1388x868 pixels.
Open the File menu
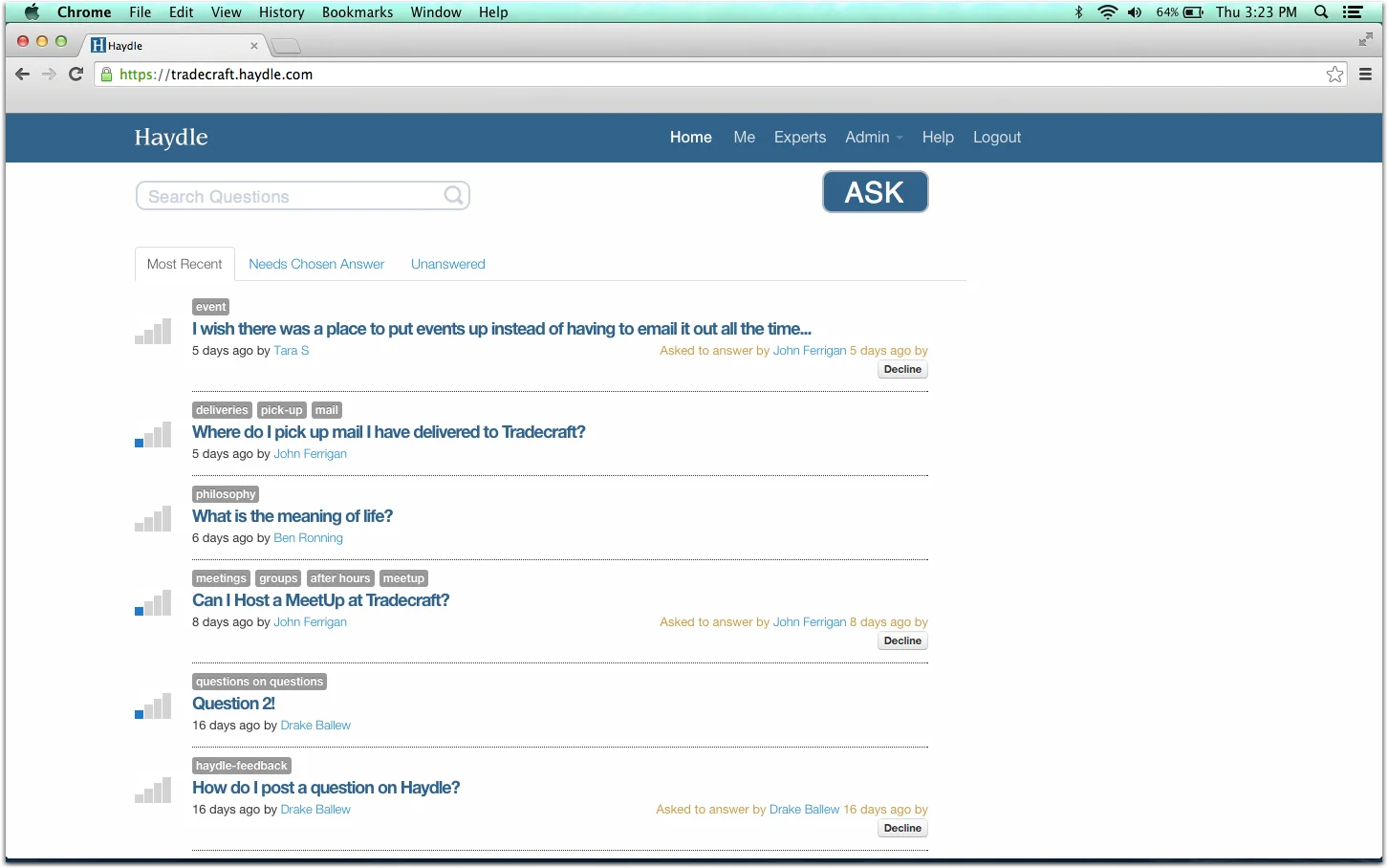[x=141, y=12]
